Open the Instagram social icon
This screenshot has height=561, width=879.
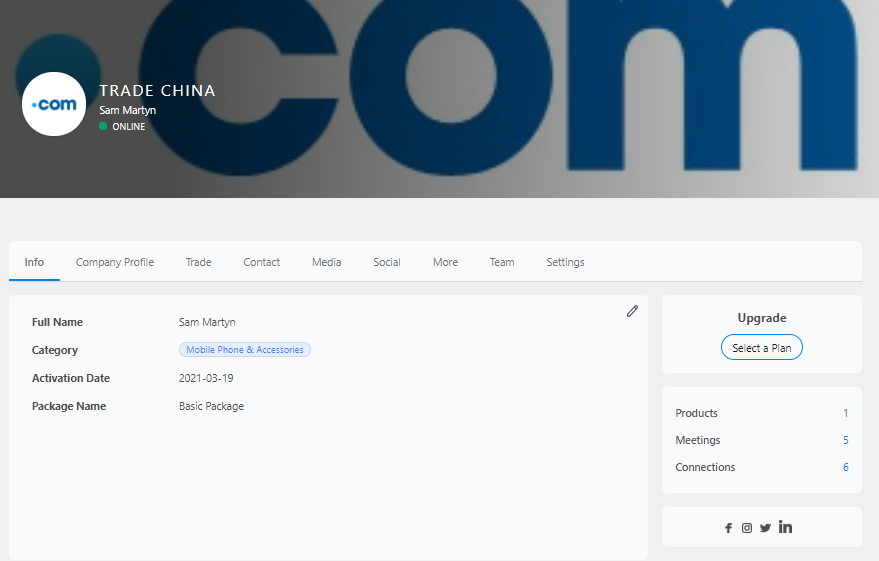tap(747, 528)
